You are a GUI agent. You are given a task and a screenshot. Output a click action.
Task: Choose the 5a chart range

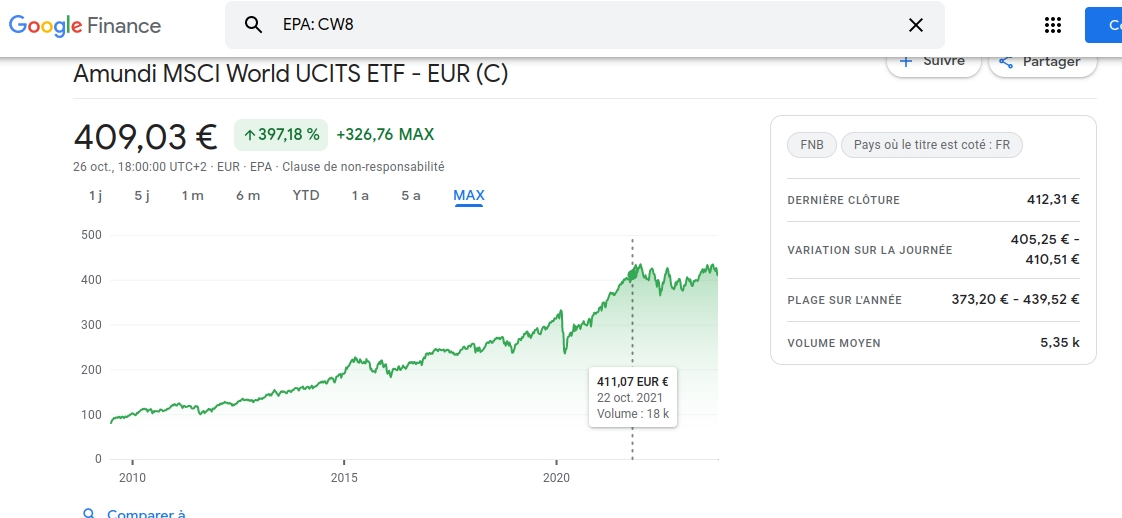411,195
